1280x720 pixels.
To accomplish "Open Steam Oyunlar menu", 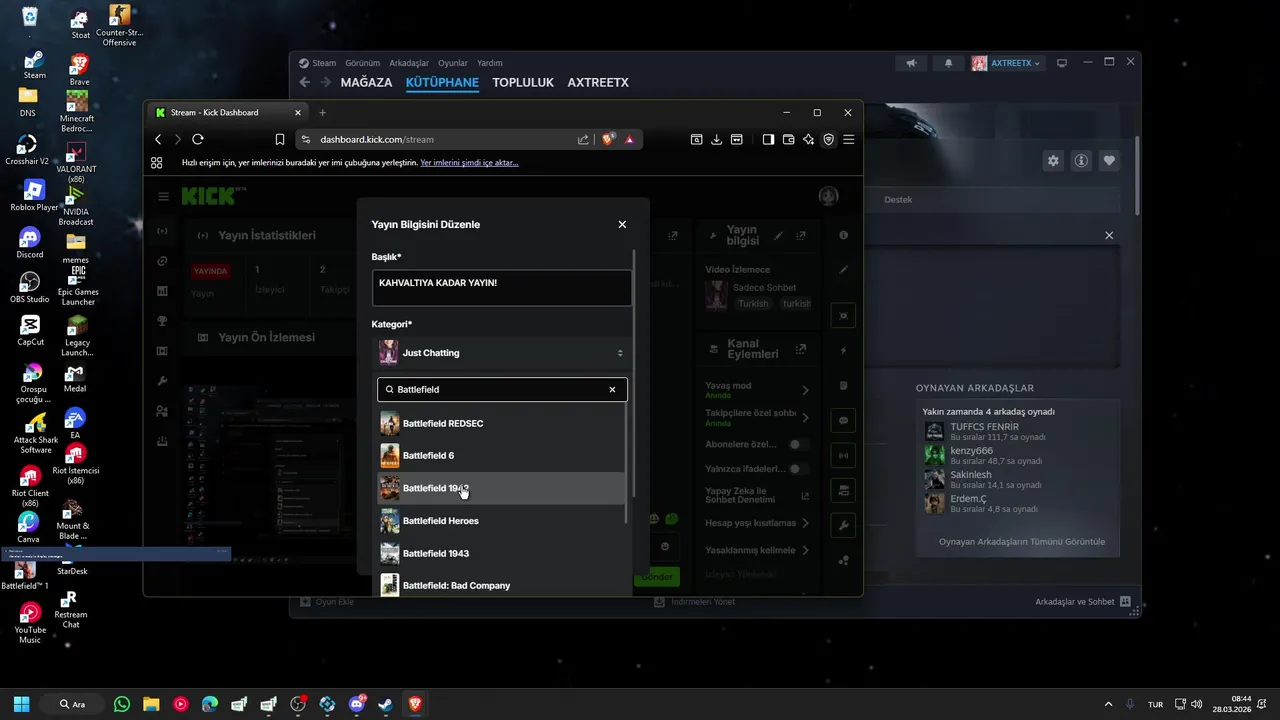I will tap(453, 63).
